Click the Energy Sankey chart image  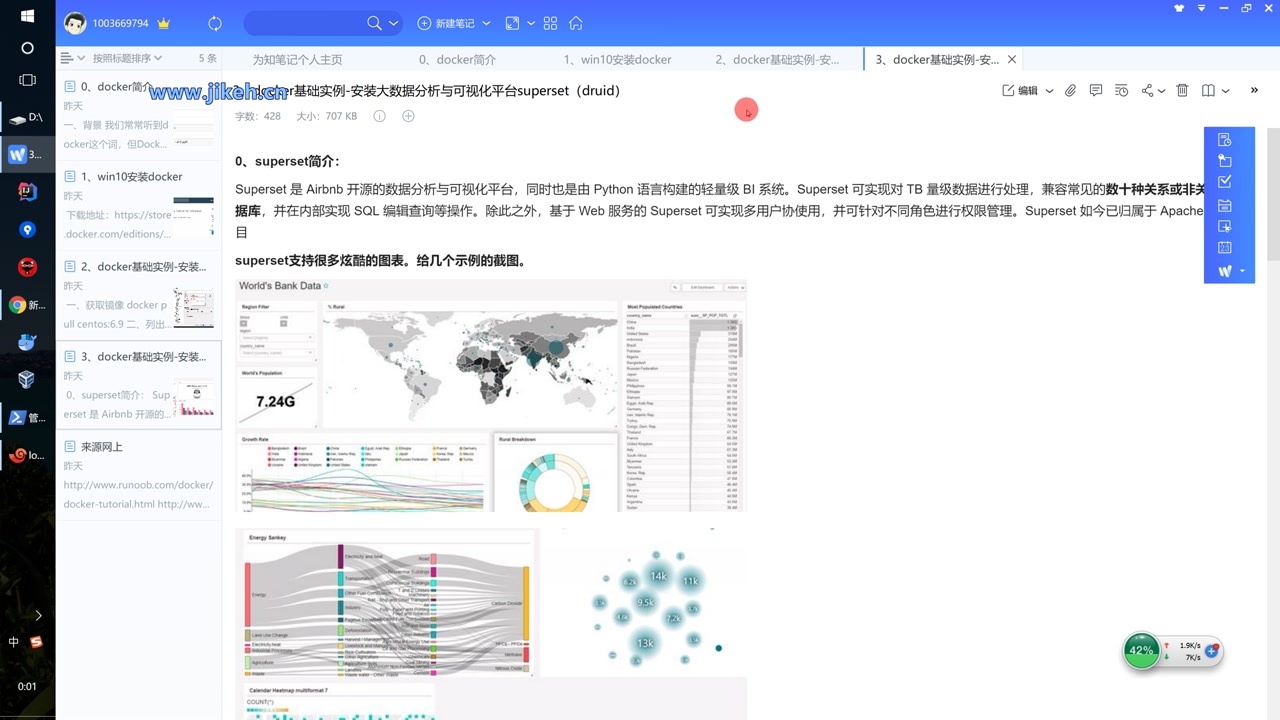387,603
